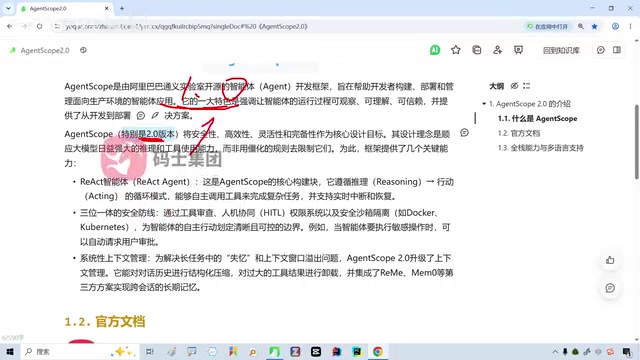Jump to outline item '1.2. 官方文档'

point(519,133)
